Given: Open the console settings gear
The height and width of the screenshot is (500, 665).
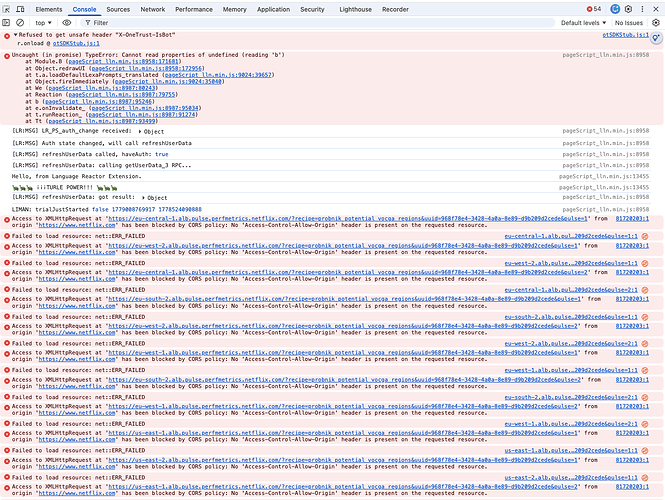Looking at the screenshot, I should [x=656, y=22].
